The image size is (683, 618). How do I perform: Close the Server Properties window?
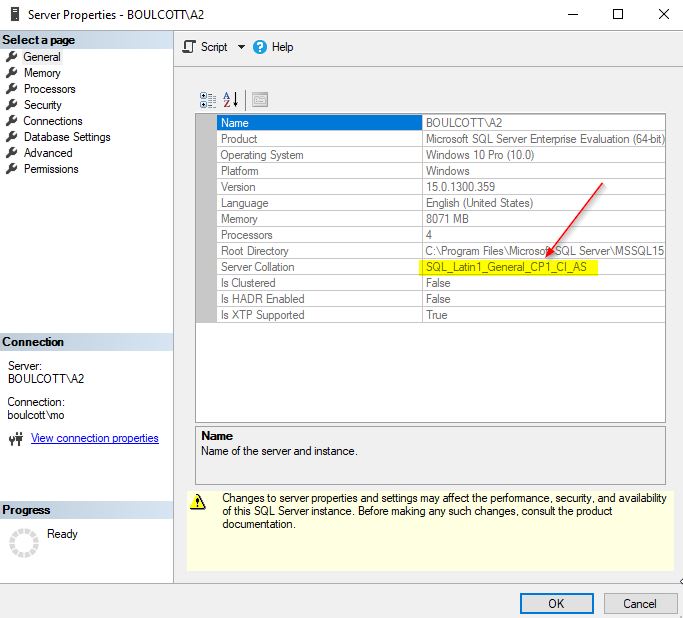point(663,14)
